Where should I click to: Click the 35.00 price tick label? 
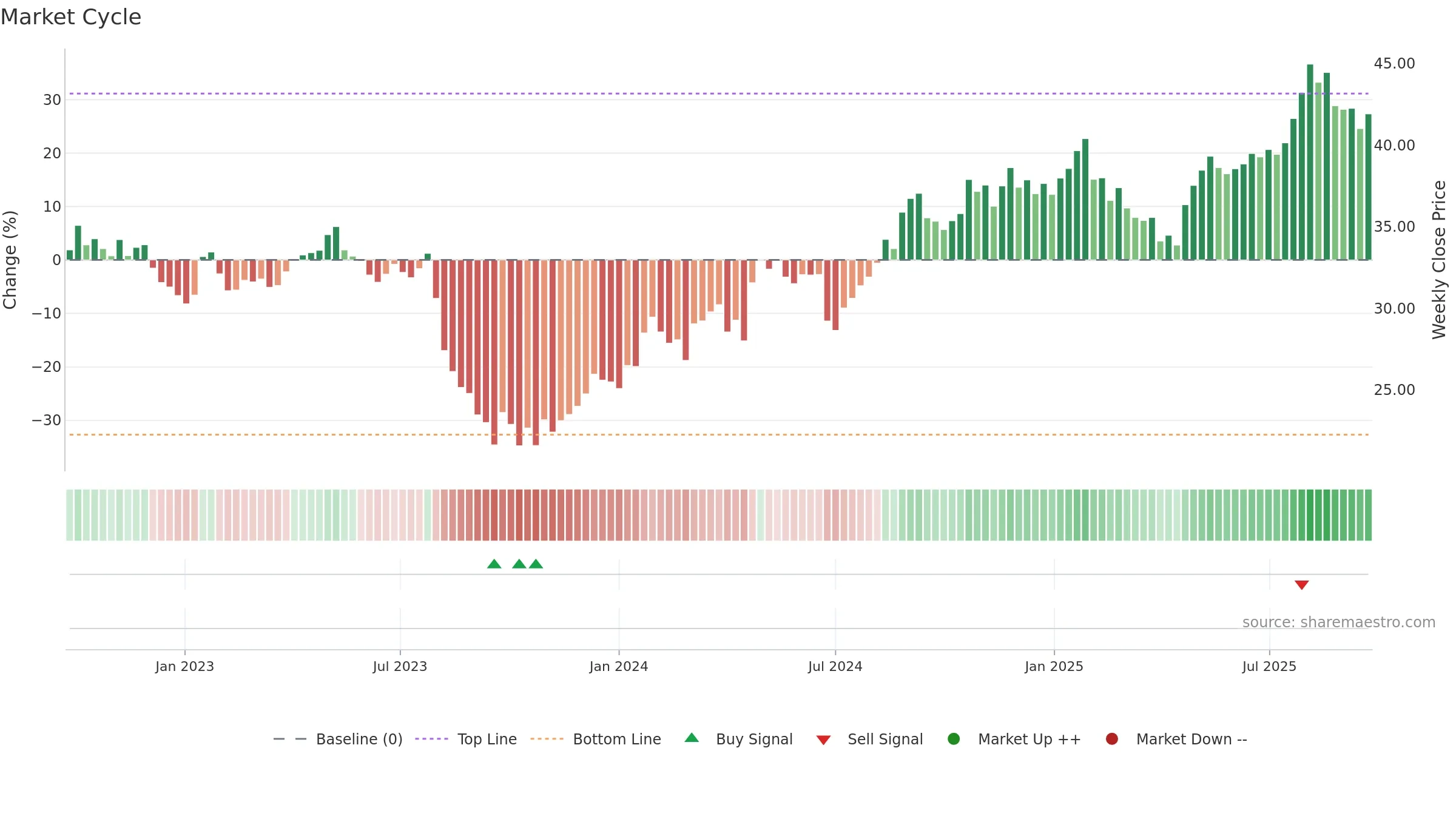coord(1394,226)
